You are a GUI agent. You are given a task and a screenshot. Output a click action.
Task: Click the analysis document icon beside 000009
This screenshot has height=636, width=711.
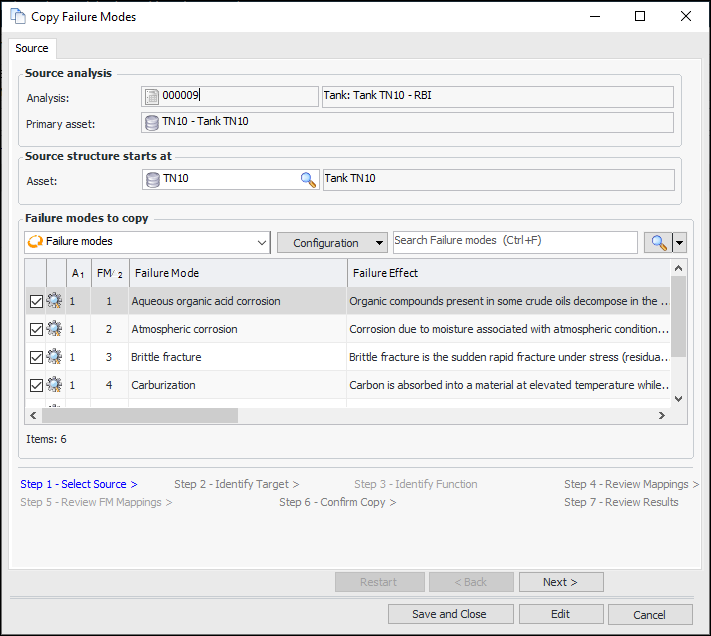click(x=152, y=97)
